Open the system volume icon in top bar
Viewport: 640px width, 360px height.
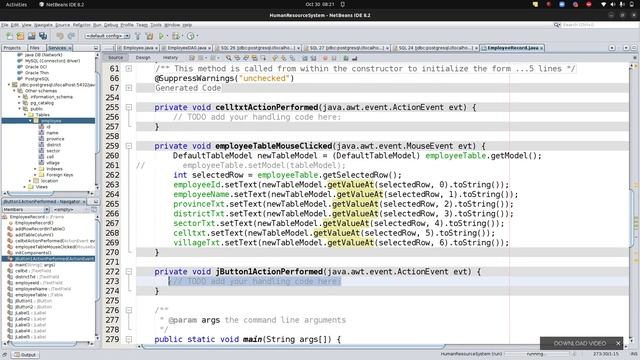[x=613, y=4]
